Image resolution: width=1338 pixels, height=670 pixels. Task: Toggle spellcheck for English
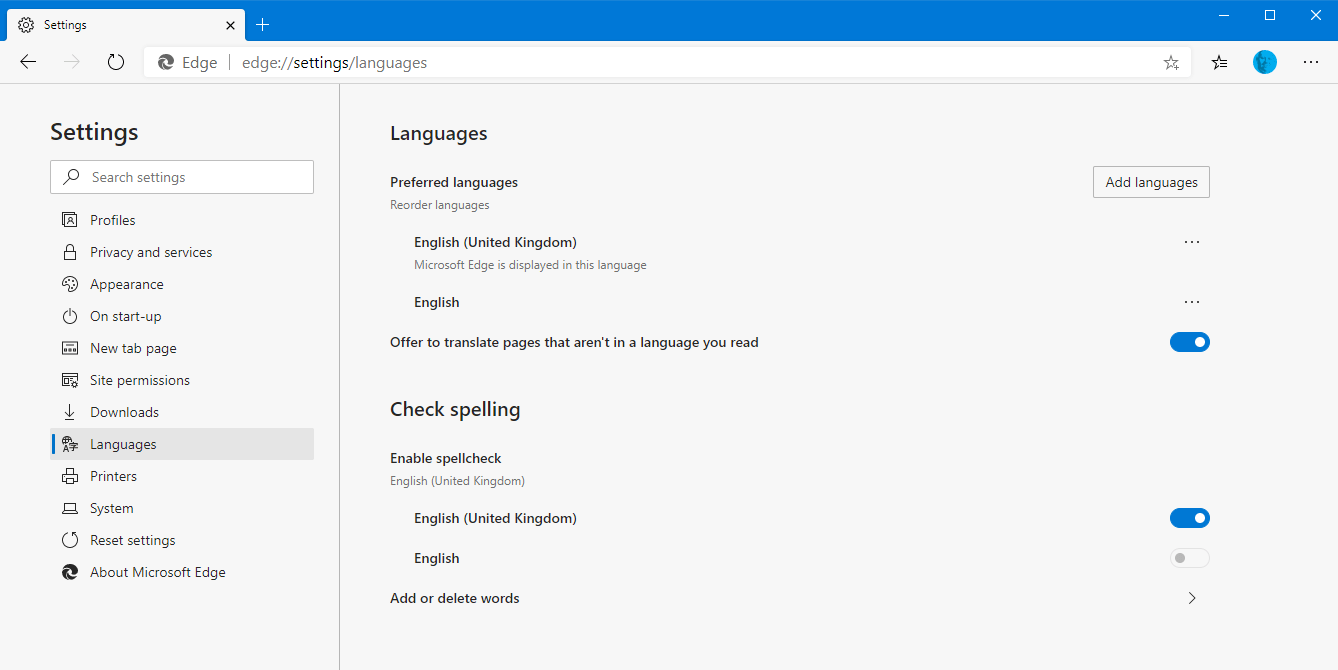tap(1189, 558)
